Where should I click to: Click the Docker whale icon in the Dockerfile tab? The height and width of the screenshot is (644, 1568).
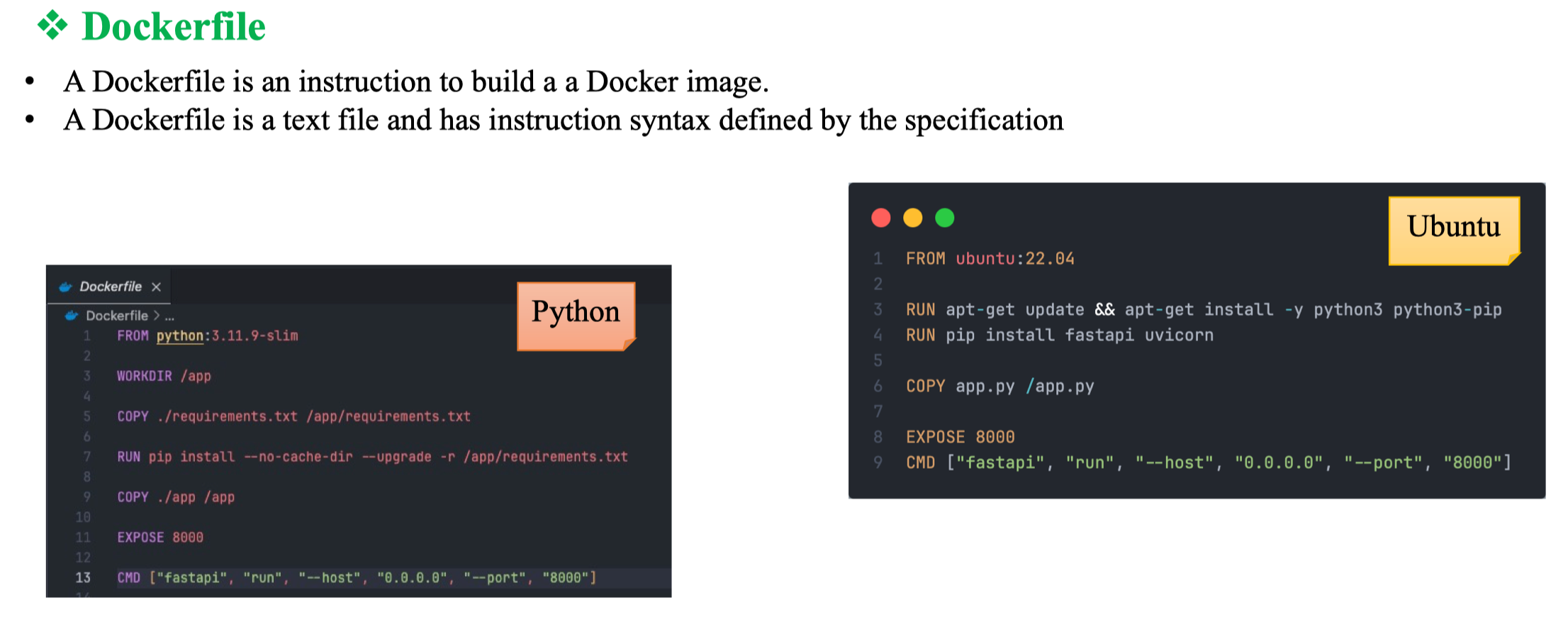point(66,287)
